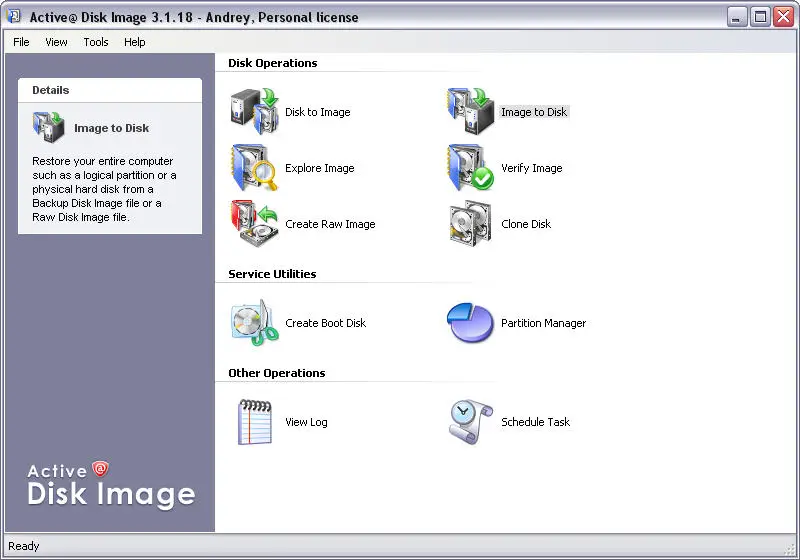Image resolution: width=800 pixels, height=560 pixels.
Task: Click the Details panel header
Action: pos(110,90)
